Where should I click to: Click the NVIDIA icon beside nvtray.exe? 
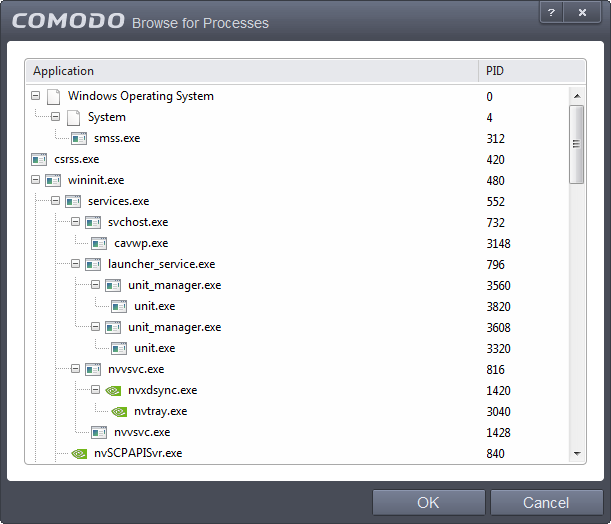(x=118, y=411)
